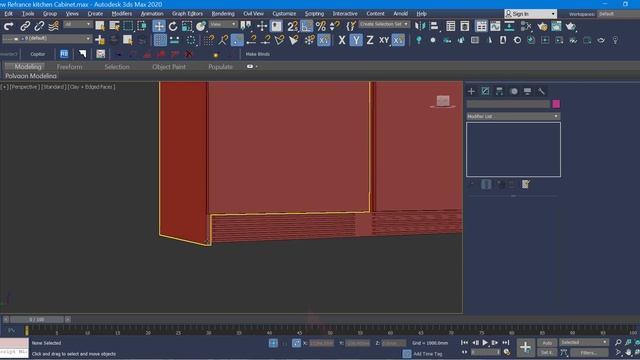Click the Render Production teapot icon

point(571,27)
